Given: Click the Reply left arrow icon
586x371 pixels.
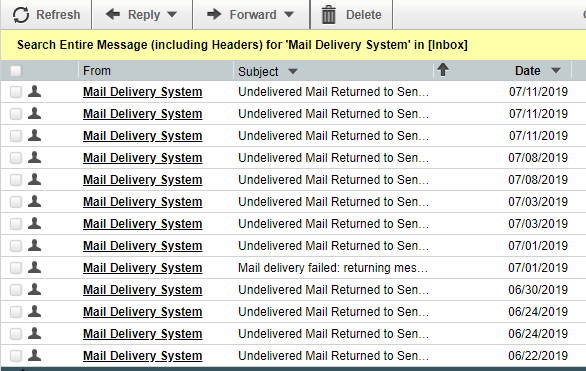Looking at the screenshot, I should (x=113, y=15).
